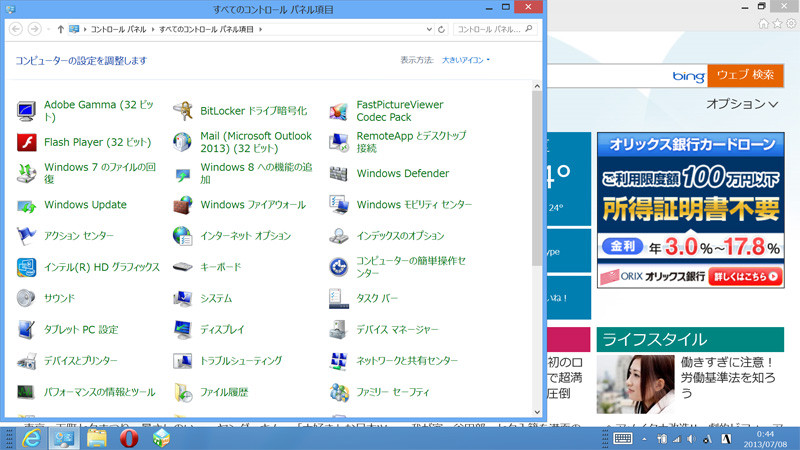Expand the address bar history dropdown arrow
Viewport: 800px width, 450px height.
click(x=429, y=30)
